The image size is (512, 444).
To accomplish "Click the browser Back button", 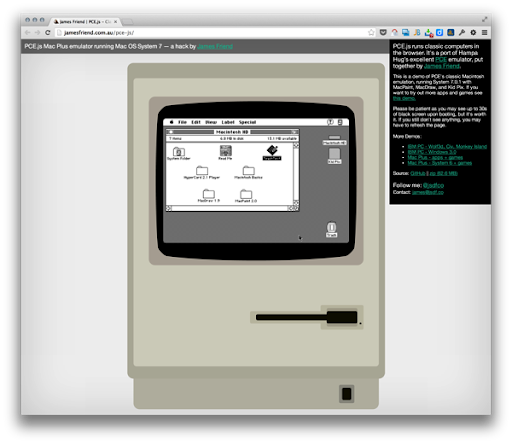I will pos(28,32).
